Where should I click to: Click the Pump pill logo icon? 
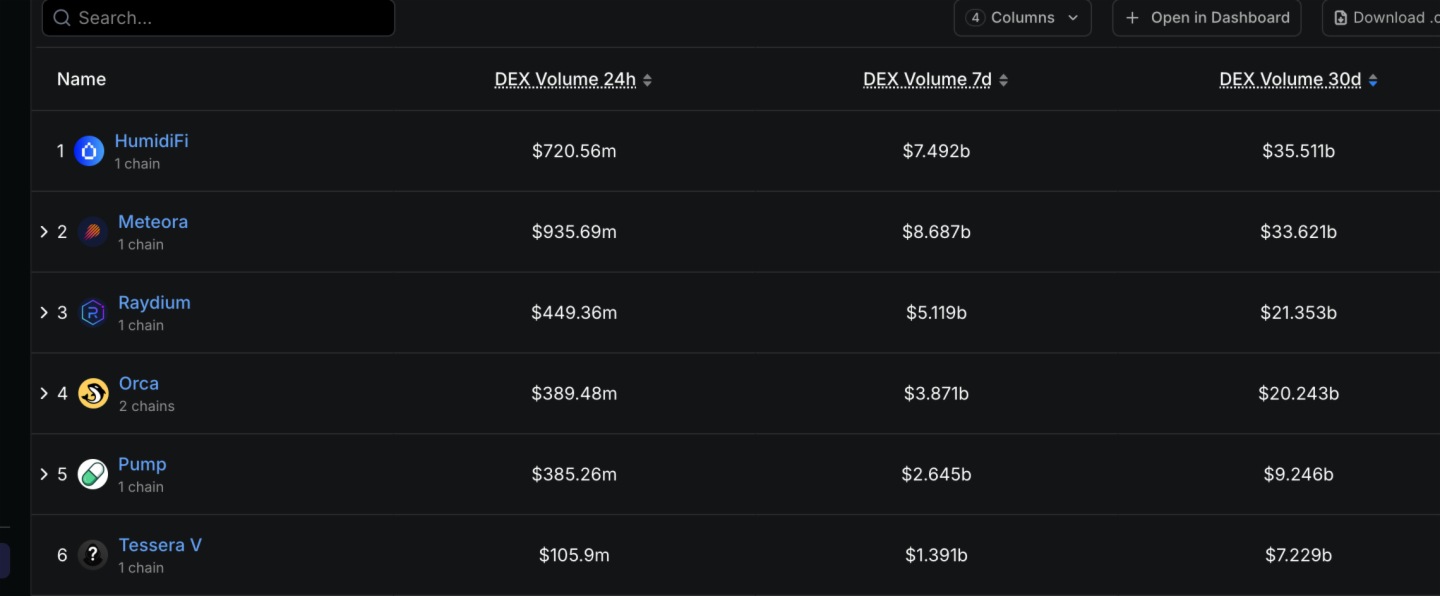tap(92, 474)
